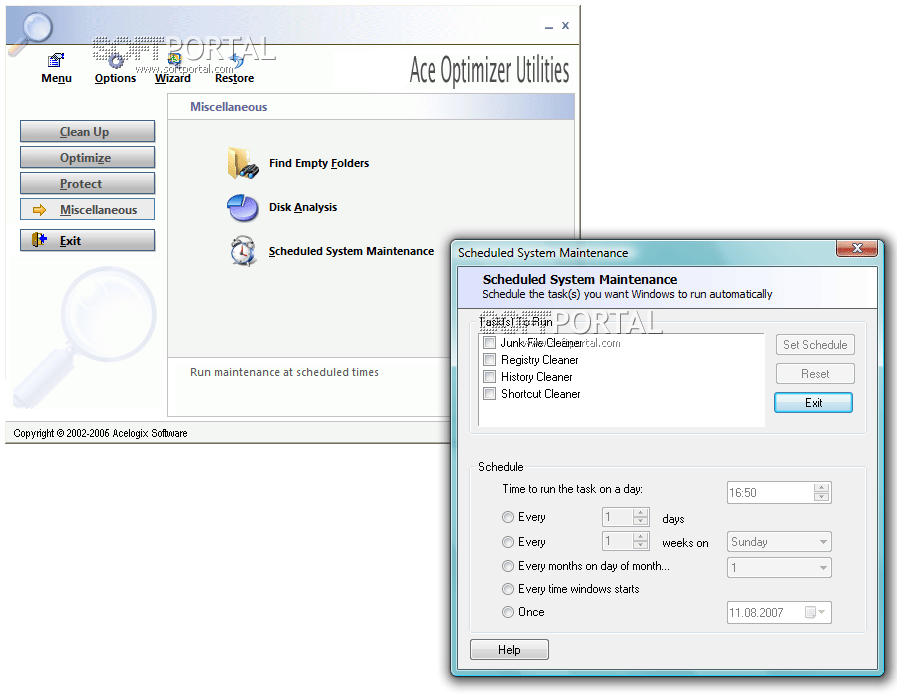Close the Scheduled System Maintenance dialog

pos(857,248)
